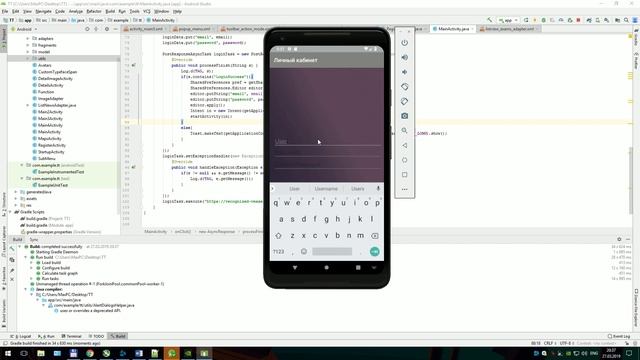Click the hammer icon in Build panel sidebar
This screenshot has height=360, width=640.
click(x=12, y=249)
